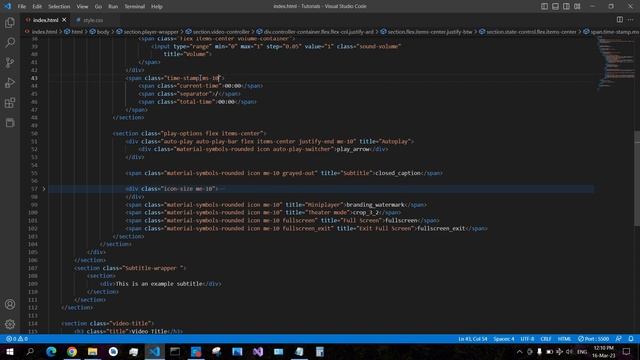
Task: Open the volume icon in the system tray
Action: click(569, 351)
